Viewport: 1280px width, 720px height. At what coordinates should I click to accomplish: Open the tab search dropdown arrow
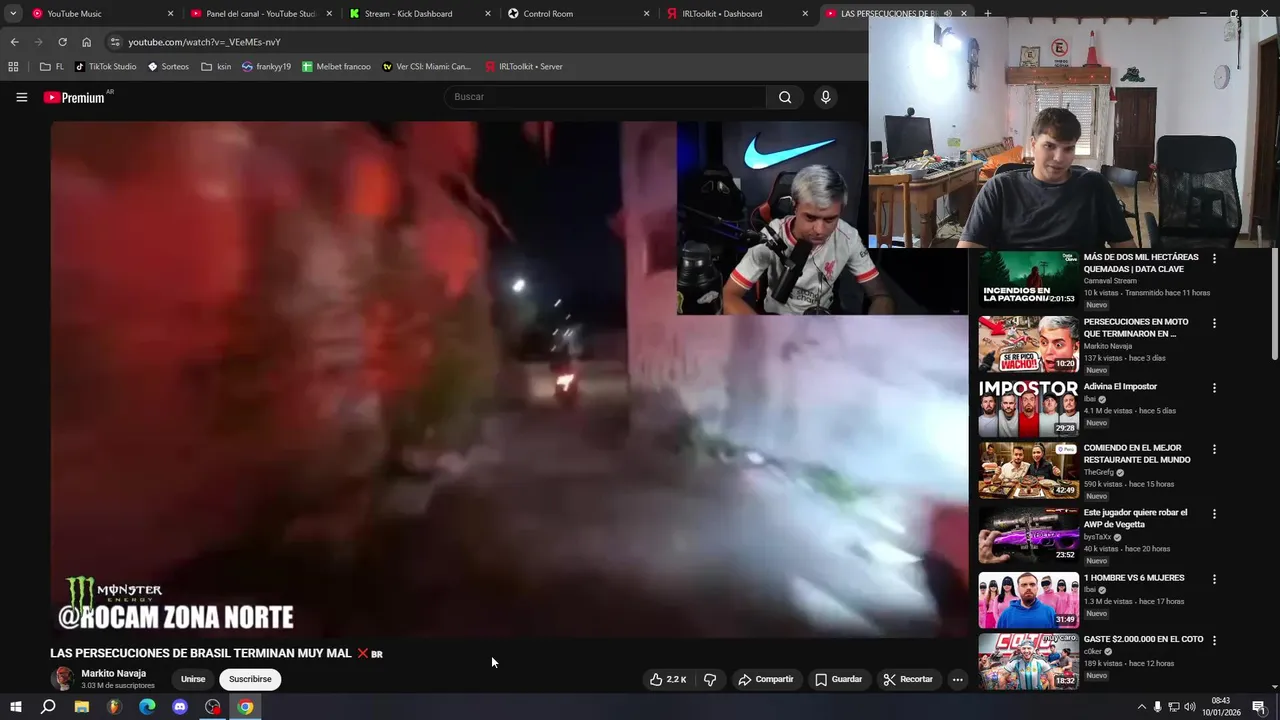(x=13, y=14)
